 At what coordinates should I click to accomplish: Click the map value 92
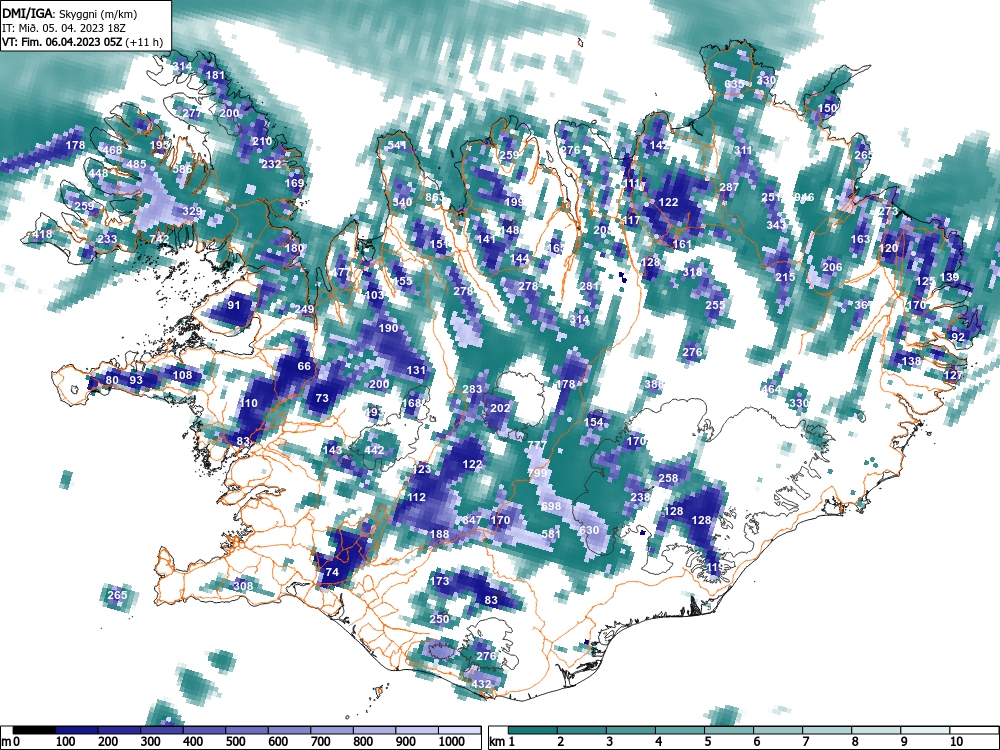pos(958,337)
